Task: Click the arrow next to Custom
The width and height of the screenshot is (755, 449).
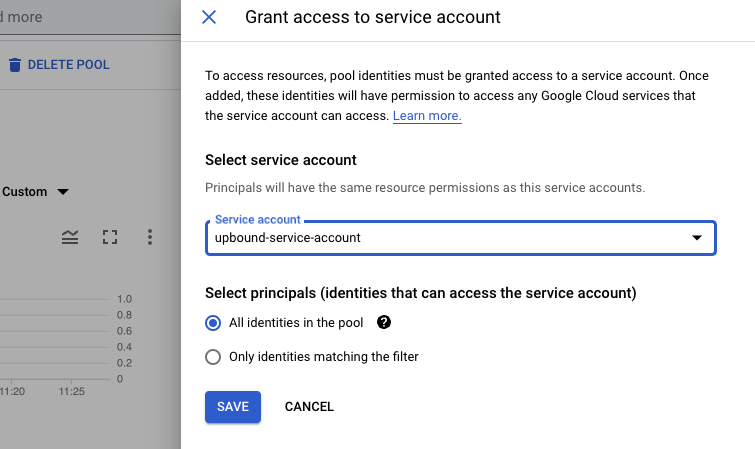Action: point(63,192)
